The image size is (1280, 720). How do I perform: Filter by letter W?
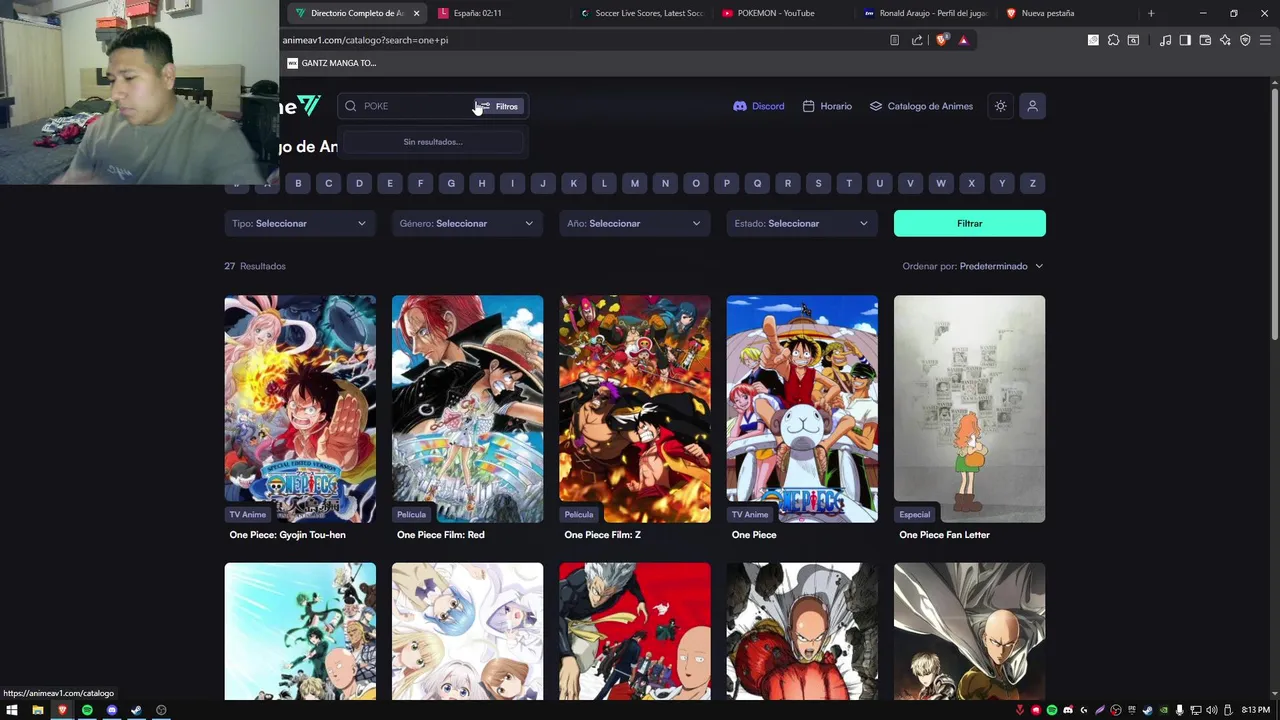(x=941, y=183)
